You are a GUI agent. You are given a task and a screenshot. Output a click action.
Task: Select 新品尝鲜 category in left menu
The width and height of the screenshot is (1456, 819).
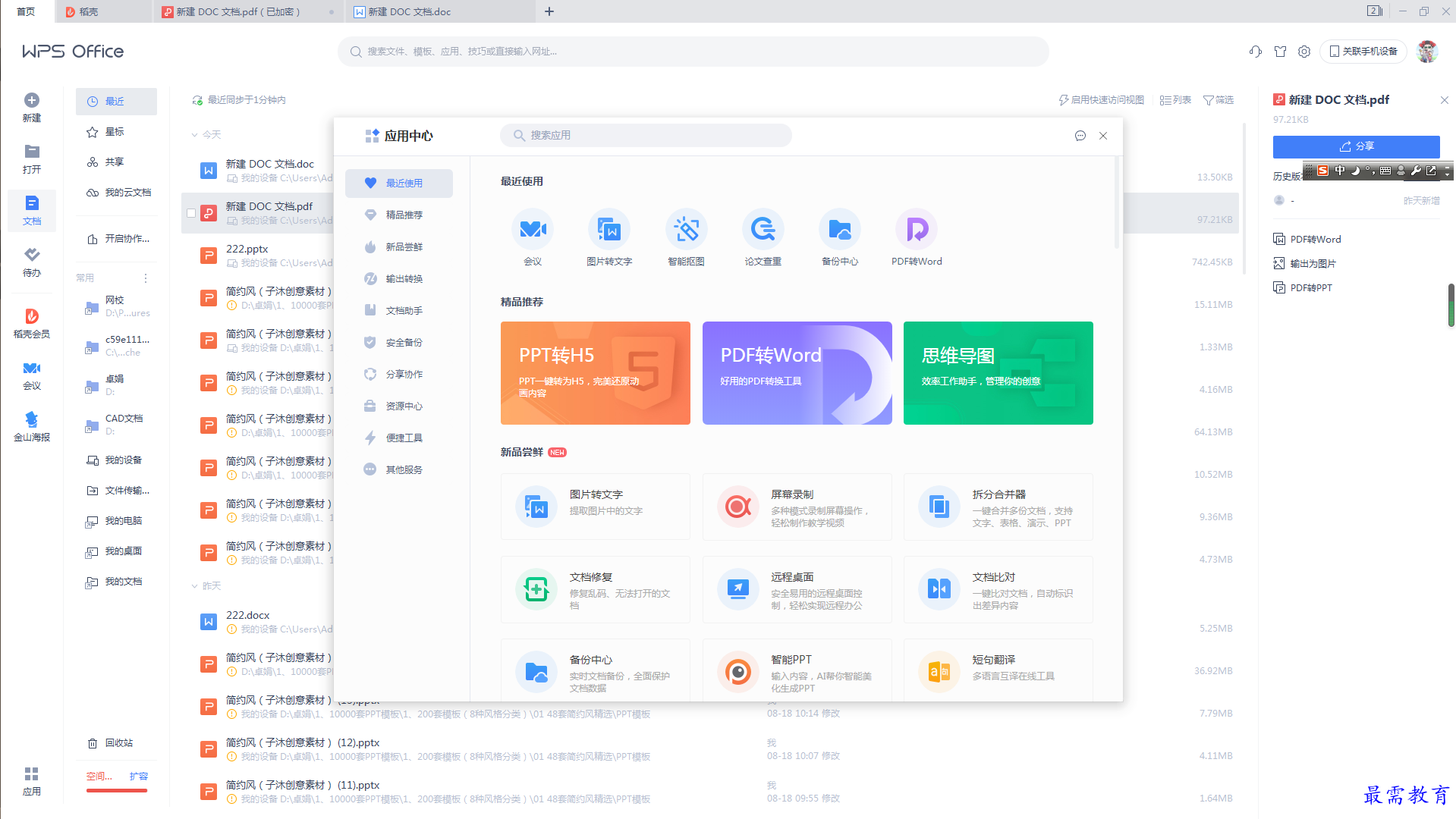(399, 247)
